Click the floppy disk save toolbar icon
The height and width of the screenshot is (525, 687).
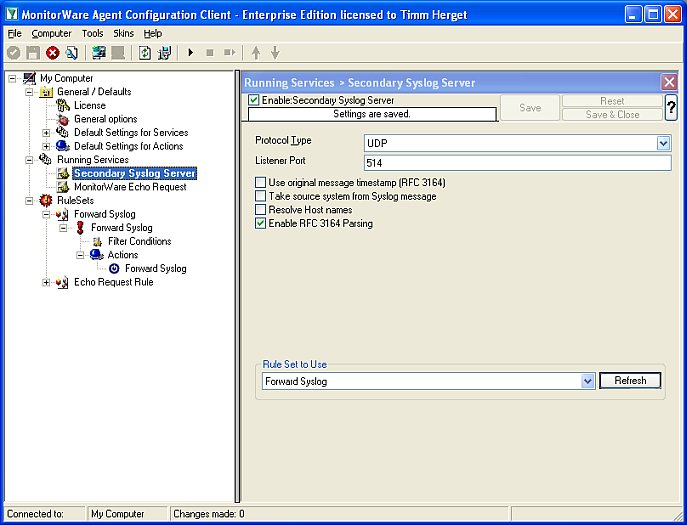coord(33,53)
